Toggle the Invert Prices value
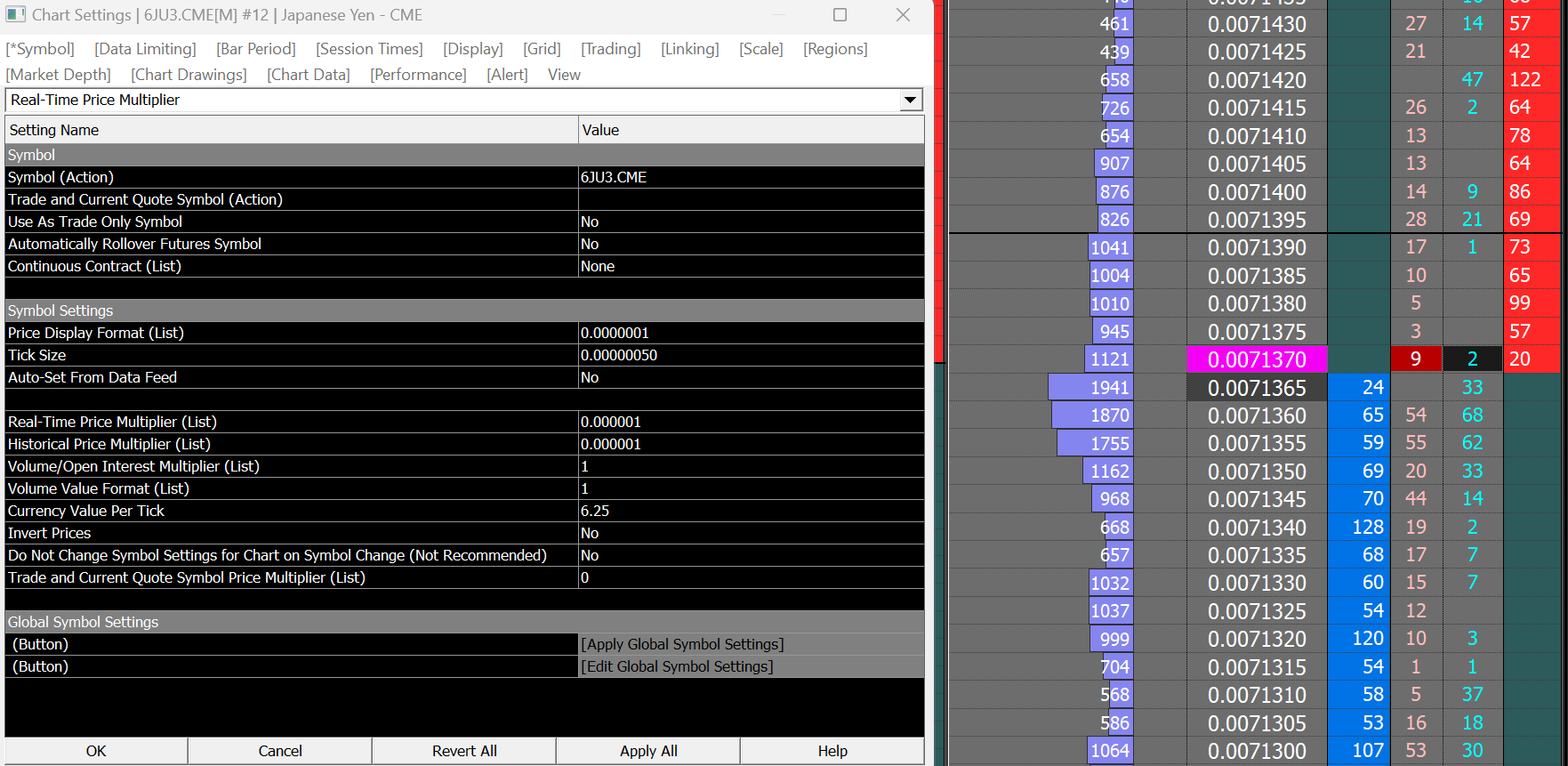Screen dimensions: 1568x766 pos(751,533)
